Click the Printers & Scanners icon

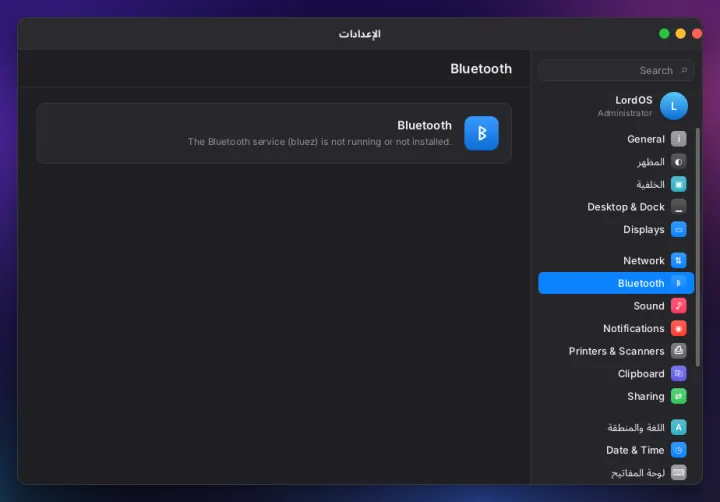tap(678, 350)
